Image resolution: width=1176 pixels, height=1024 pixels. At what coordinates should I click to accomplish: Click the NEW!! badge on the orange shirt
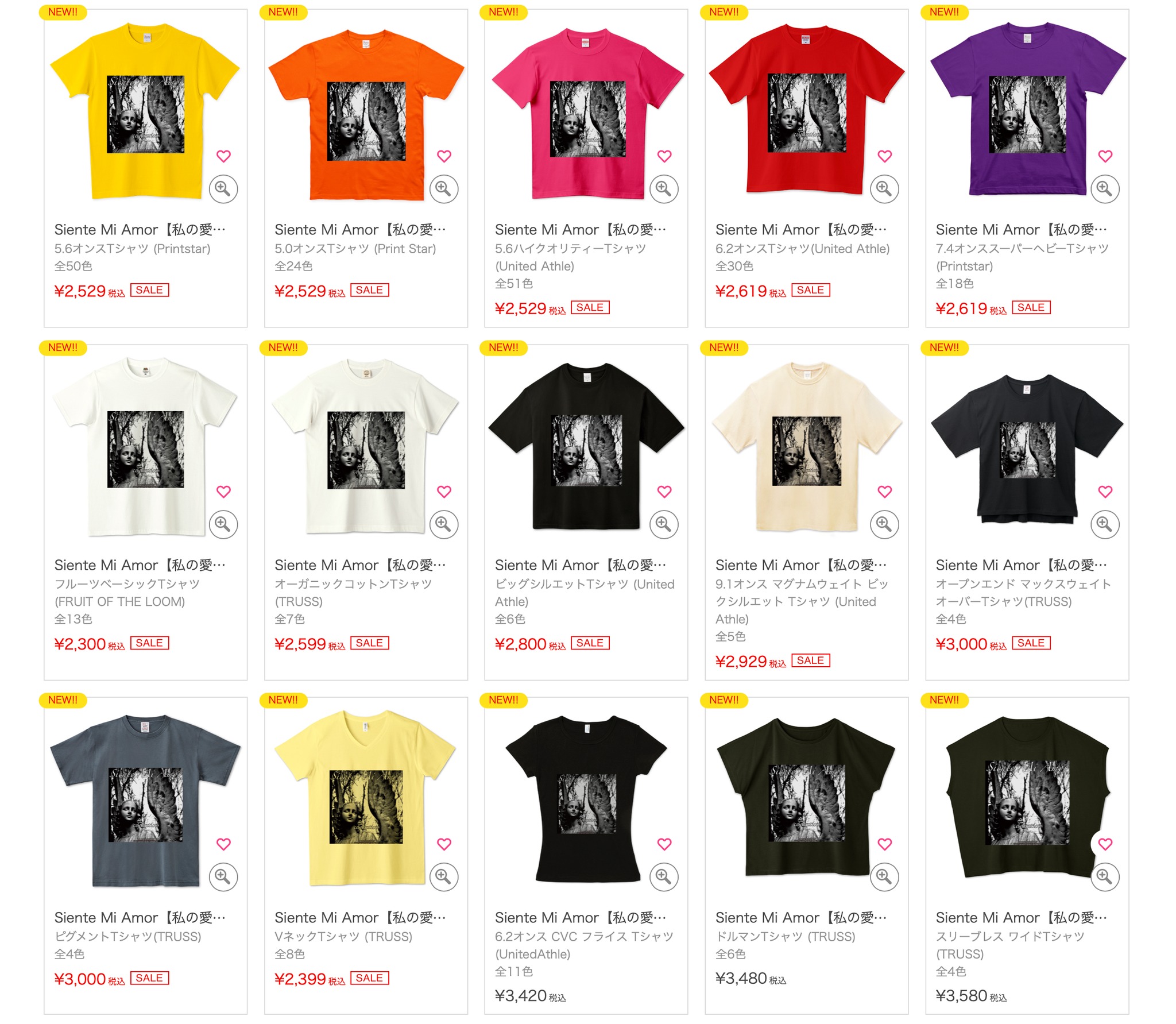[283, 12]
